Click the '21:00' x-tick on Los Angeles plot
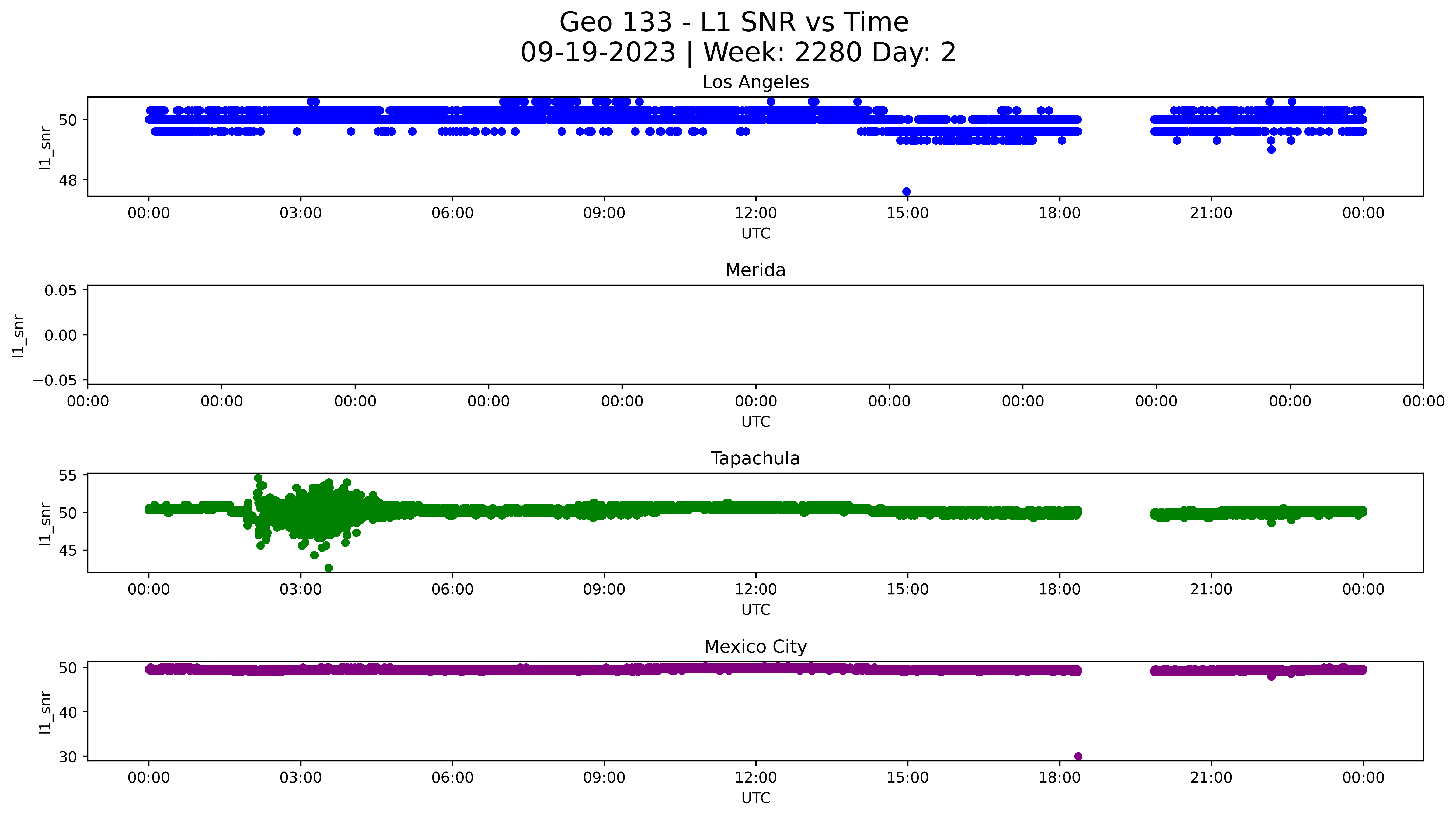 click(1211, 213)
